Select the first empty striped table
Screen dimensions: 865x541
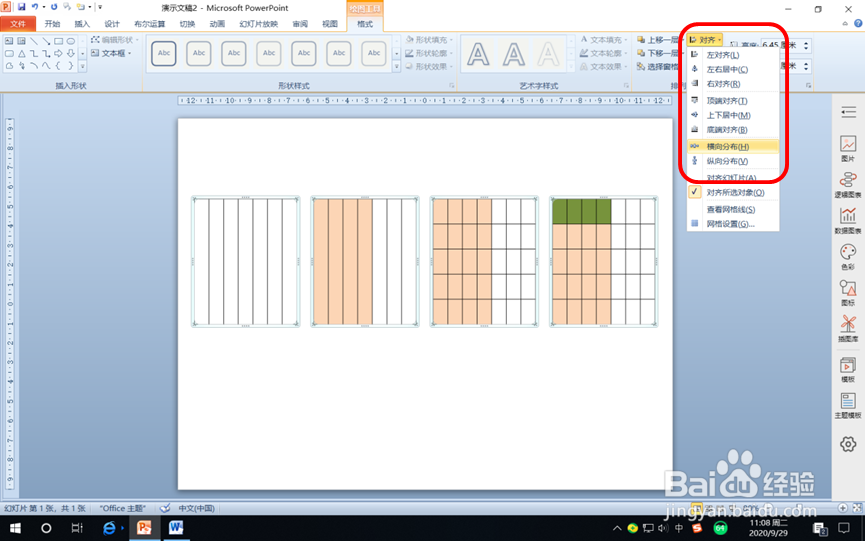pos(245,261)
